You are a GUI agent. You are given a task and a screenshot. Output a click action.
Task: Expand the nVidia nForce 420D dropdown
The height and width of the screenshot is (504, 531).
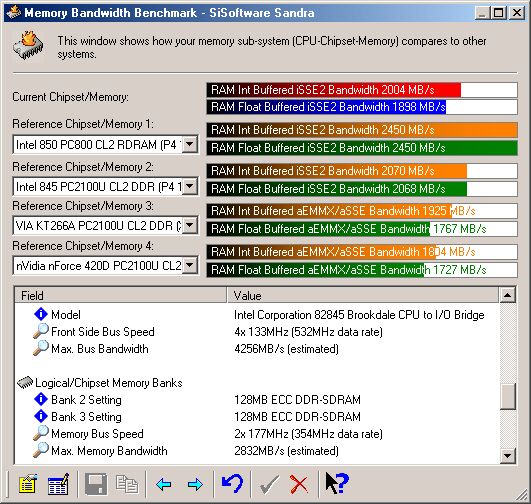(x=190, y=265)
